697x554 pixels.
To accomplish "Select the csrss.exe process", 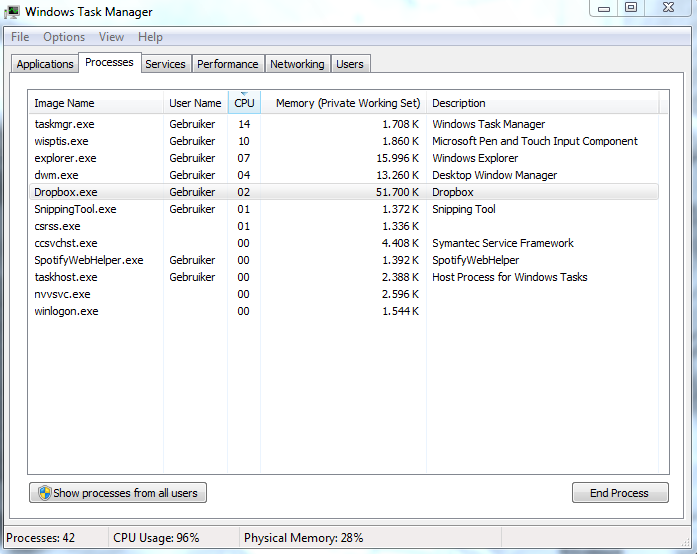I will [x=344, y=226].
